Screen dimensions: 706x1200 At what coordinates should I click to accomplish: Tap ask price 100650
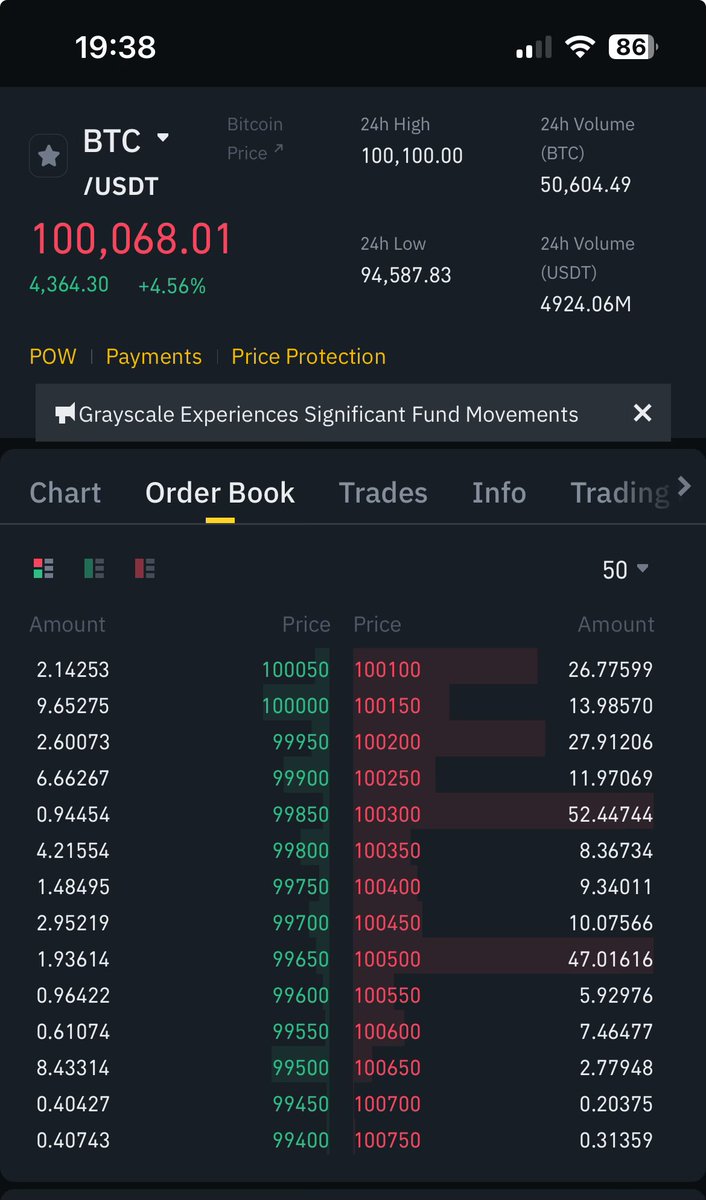(388, 1068)
